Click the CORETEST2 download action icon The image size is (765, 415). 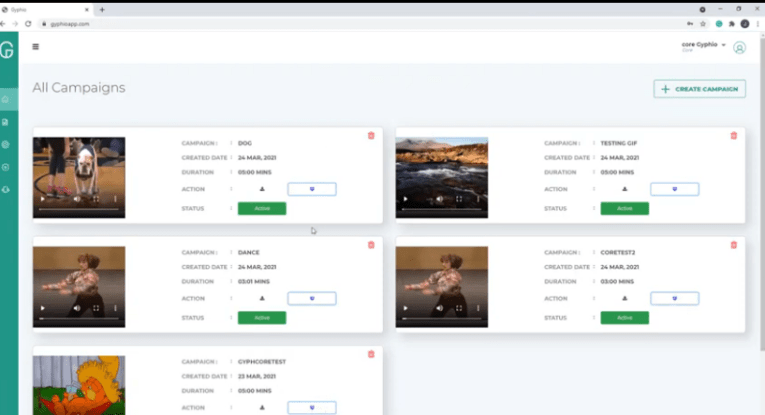point(624,298)
